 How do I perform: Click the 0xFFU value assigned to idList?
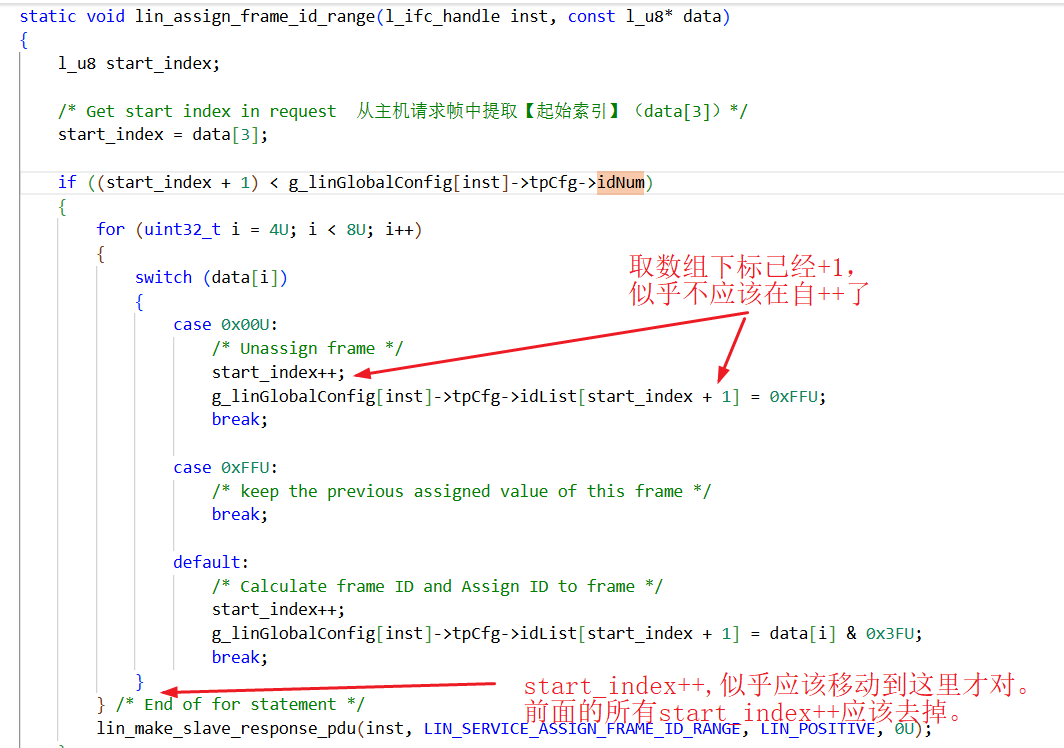point(793,396)
